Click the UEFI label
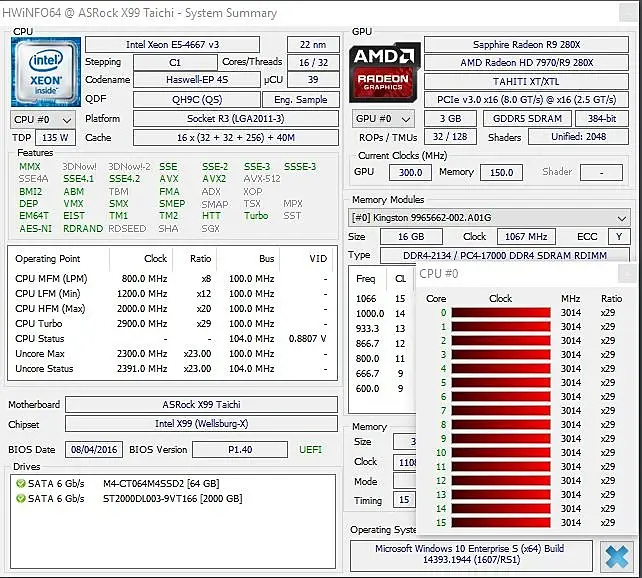Viewport: 642px width, 578px height. coord(310,449)
